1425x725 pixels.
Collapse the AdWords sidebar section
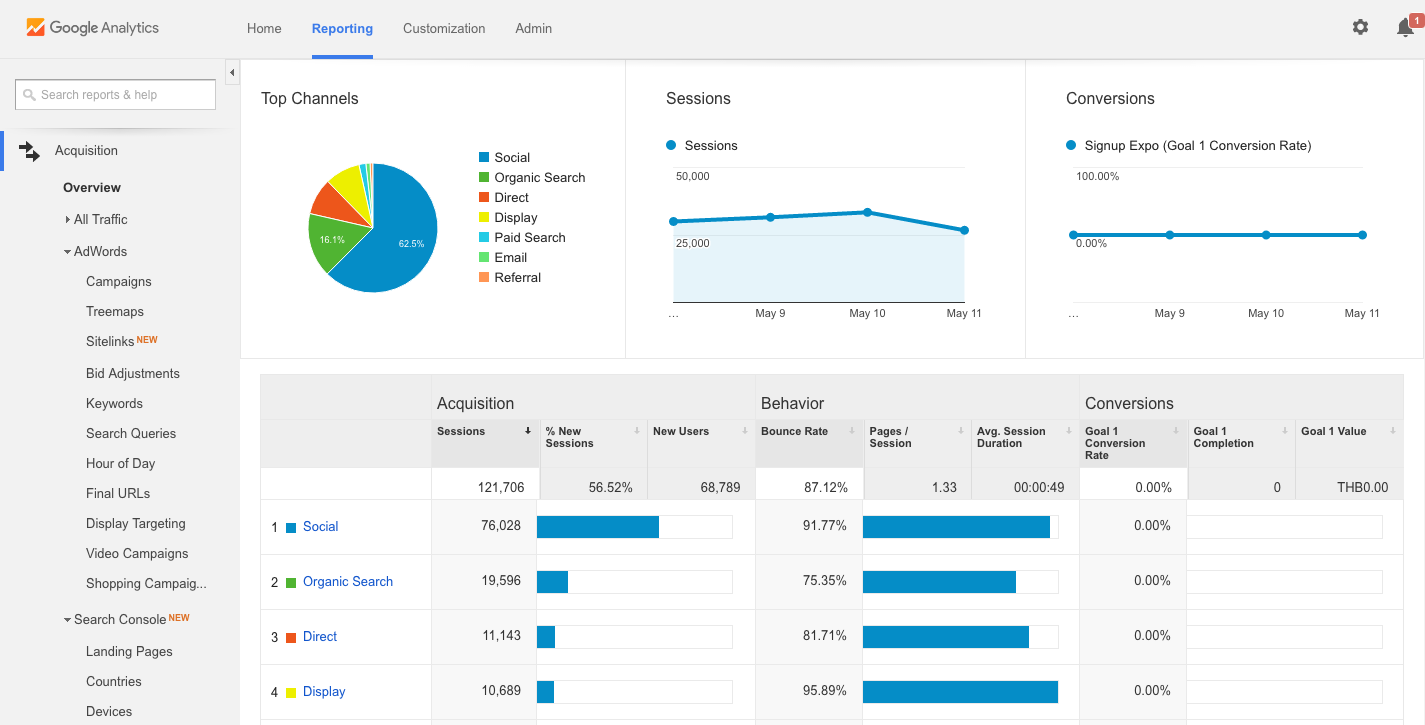pyautogui.click(x=67, y=252)
